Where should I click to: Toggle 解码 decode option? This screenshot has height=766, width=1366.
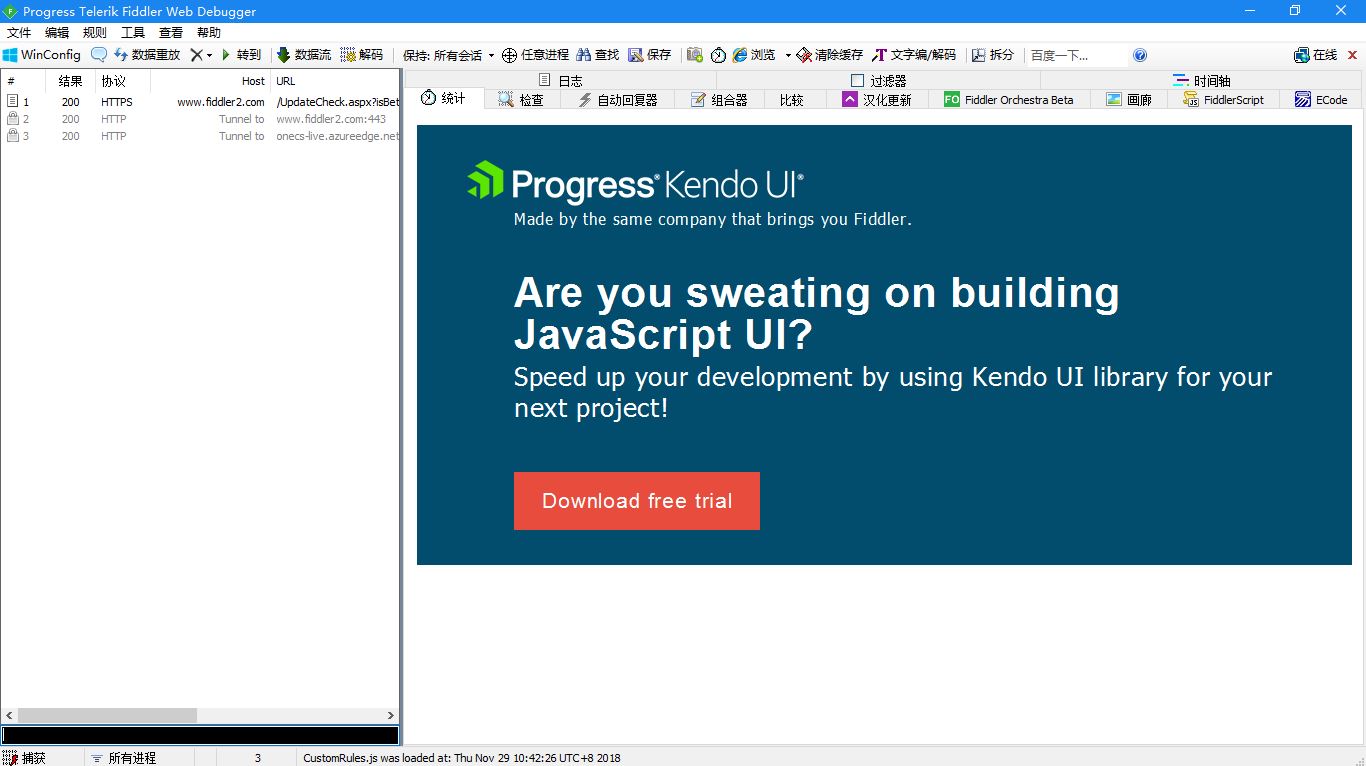[x=362, y=55]
